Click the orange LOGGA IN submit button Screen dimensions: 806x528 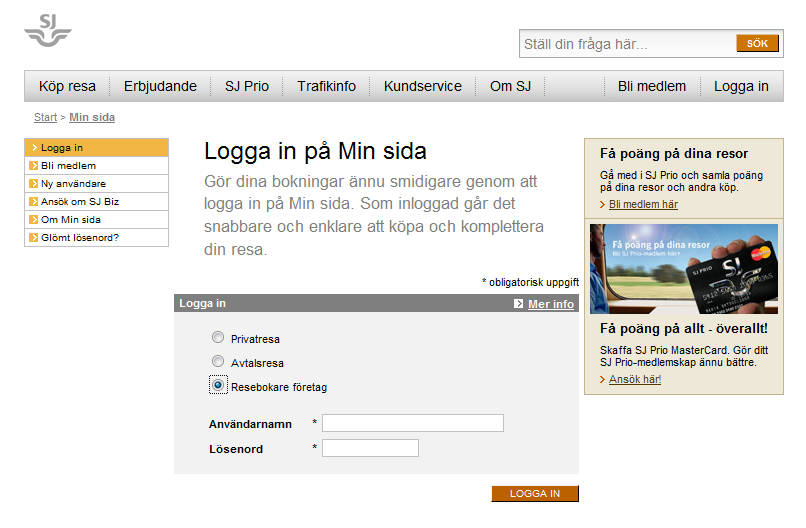(x=535, y=494)
